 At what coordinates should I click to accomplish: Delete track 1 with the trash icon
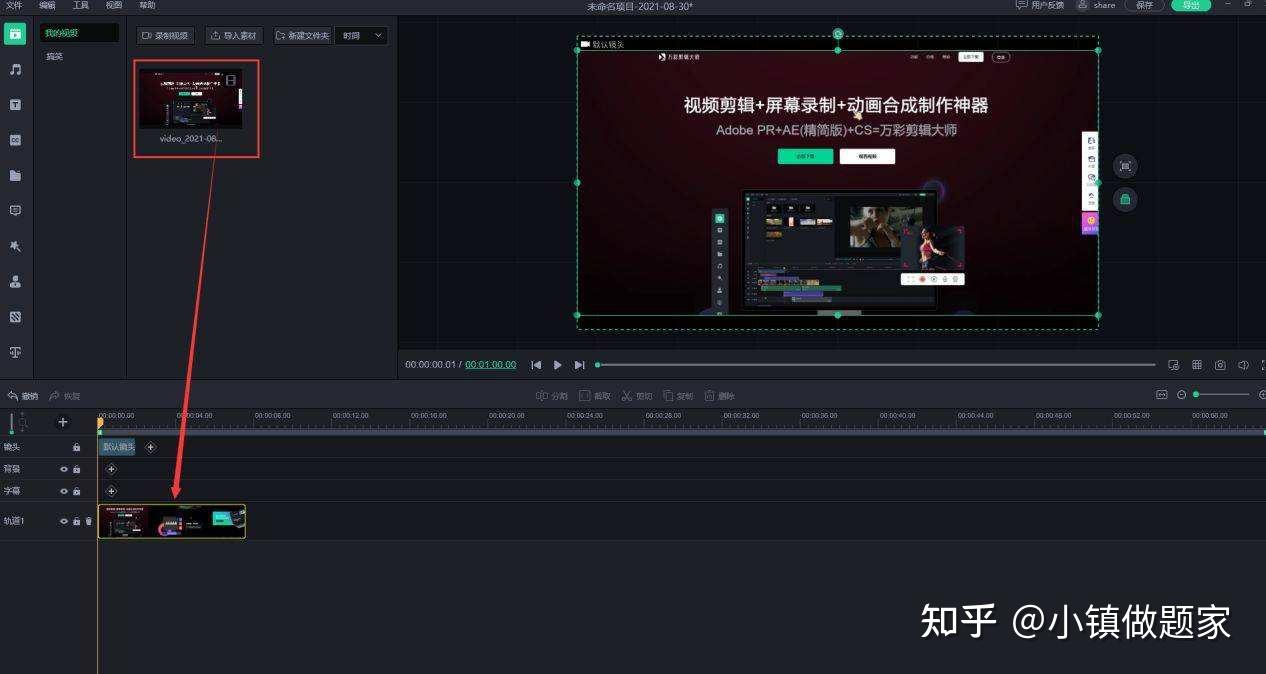pyautogui.click(x=88, y=521)
